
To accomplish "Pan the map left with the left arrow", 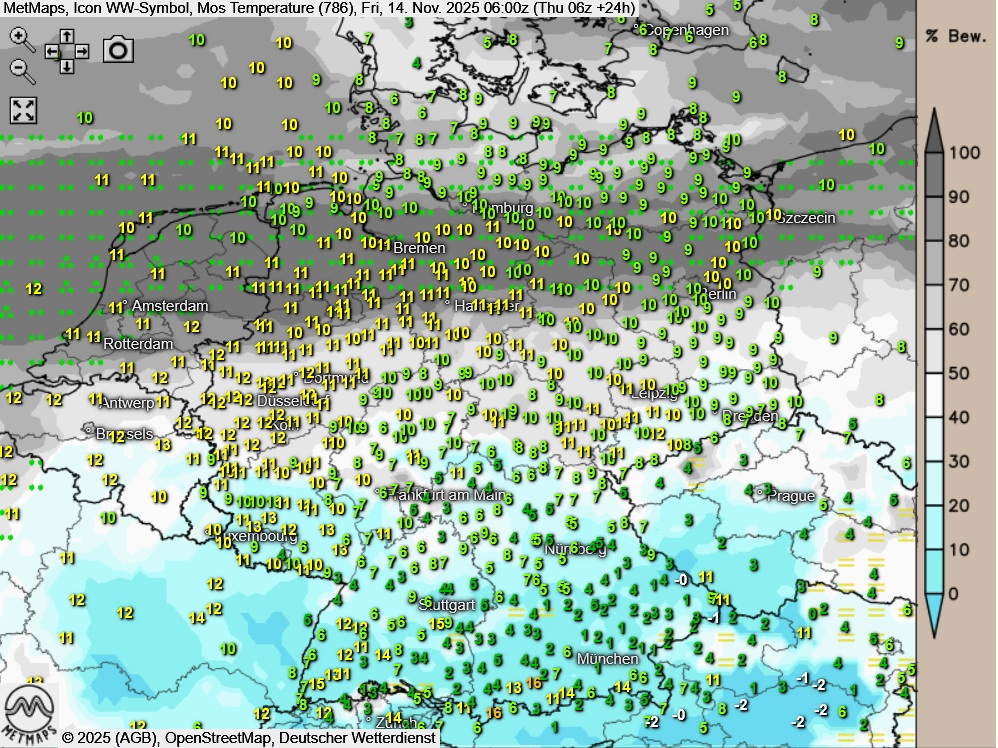I will click(52, 51).
